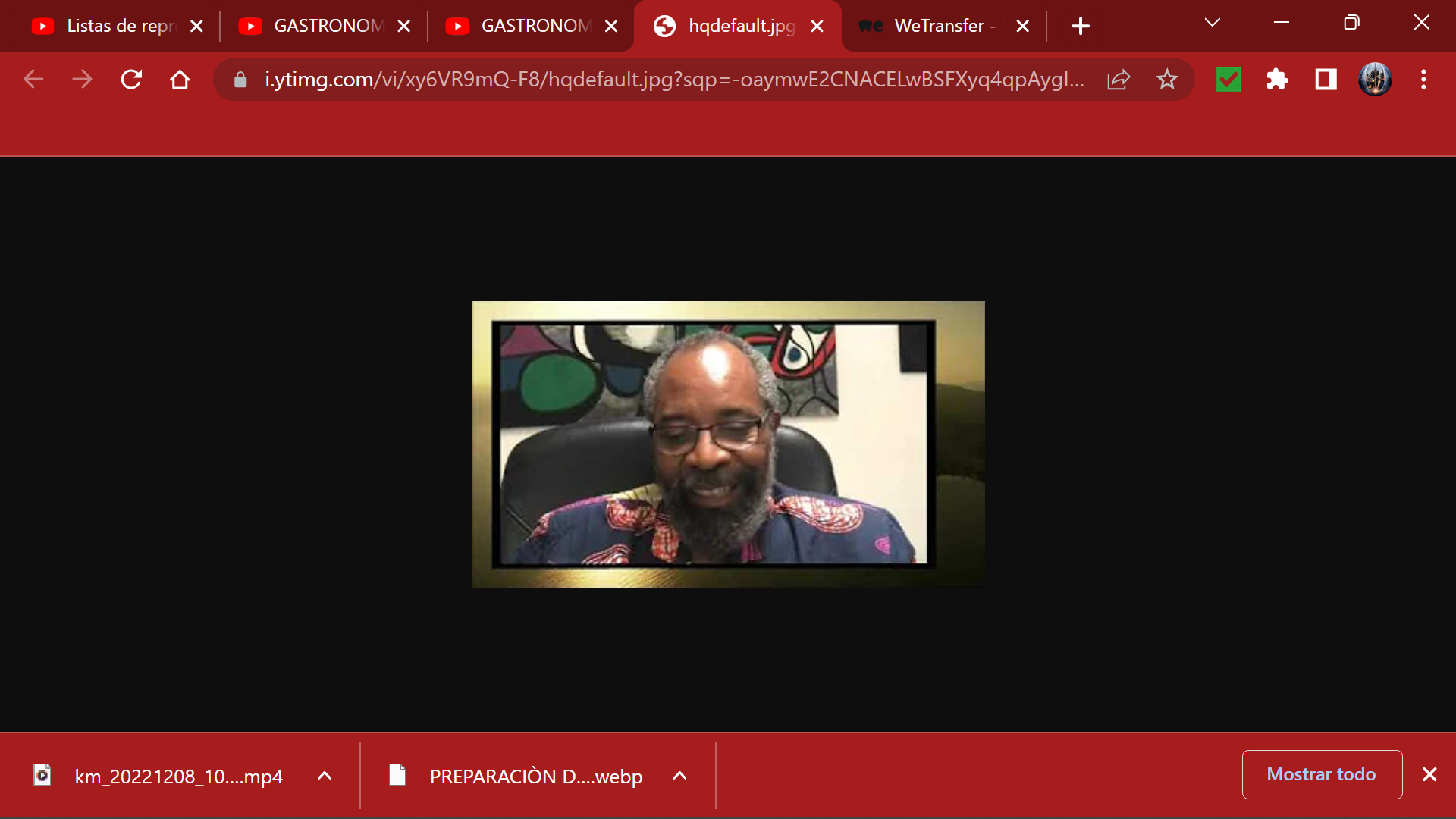Screen dimensions: 1456x819
Task: Open Chrome three-dot menu
Action: pyautogui.click(x=1423, y=80)
